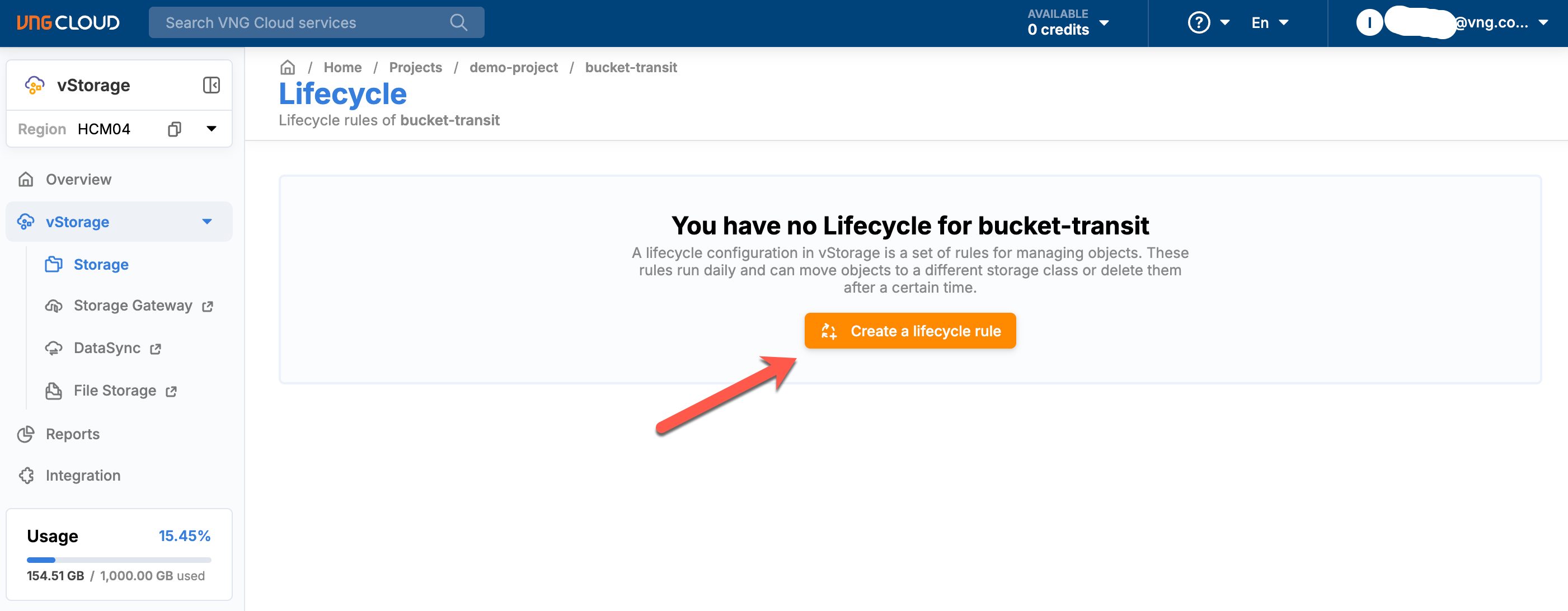Click the Usage progress bar

point(119,560)
